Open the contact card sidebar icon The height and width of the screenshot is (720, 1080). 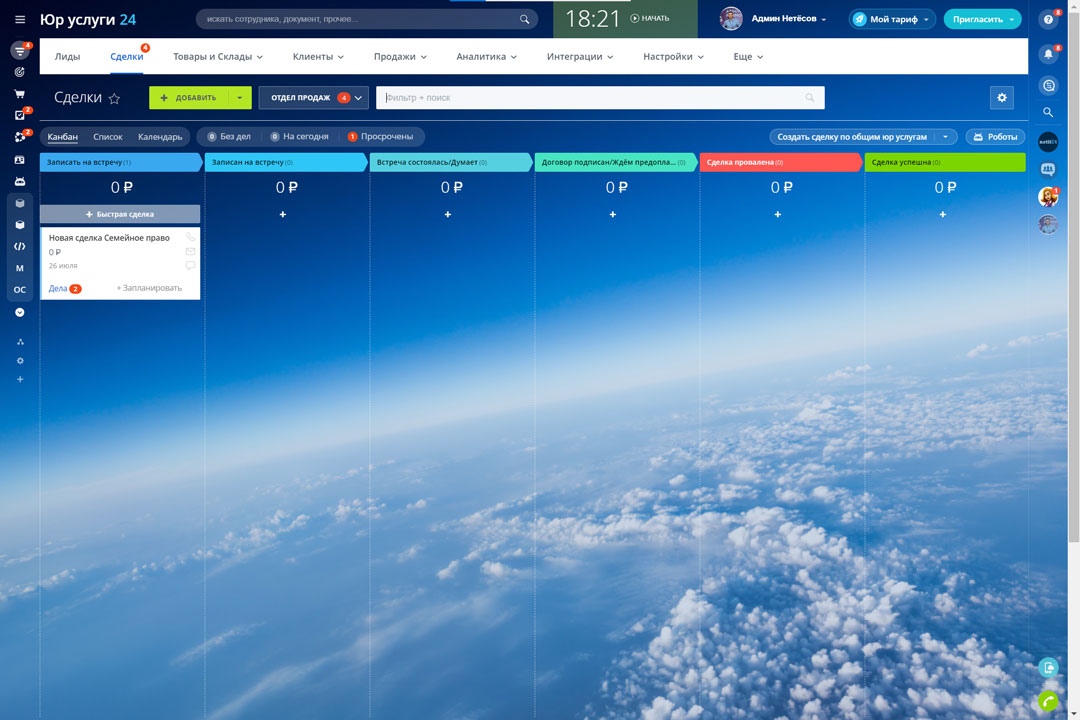coord(20,160)
